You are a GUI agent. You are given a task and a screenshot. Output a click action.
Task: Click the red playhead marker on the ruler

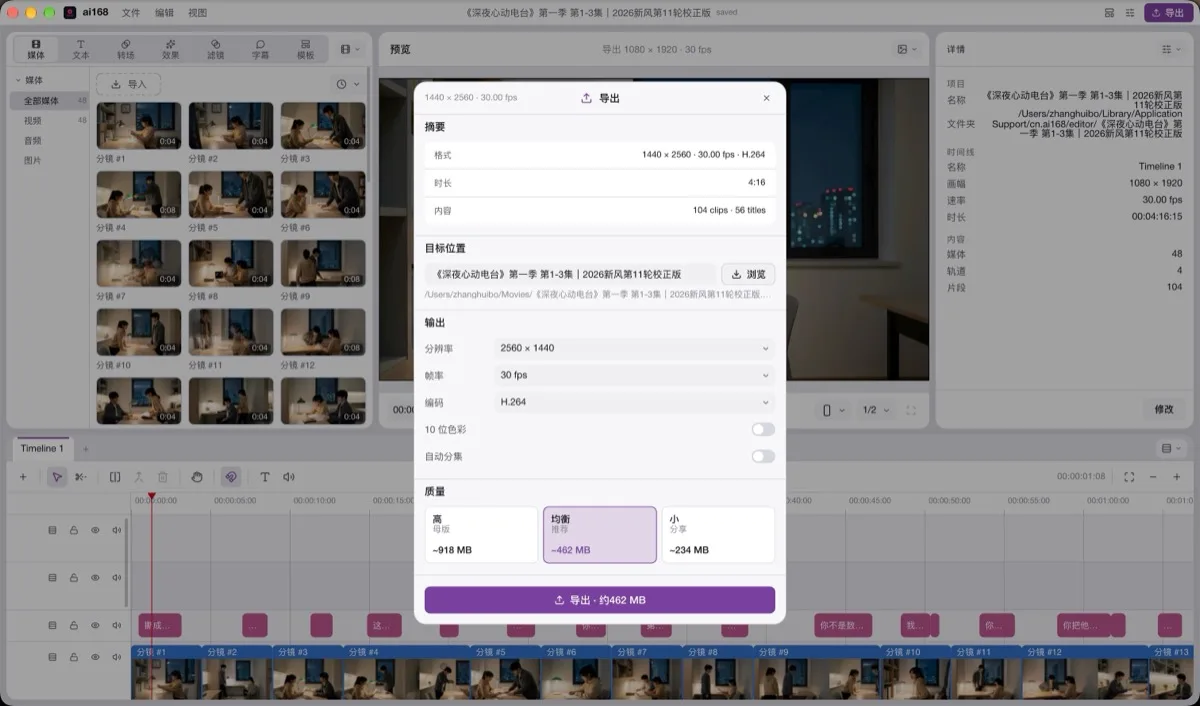point(151,496)
